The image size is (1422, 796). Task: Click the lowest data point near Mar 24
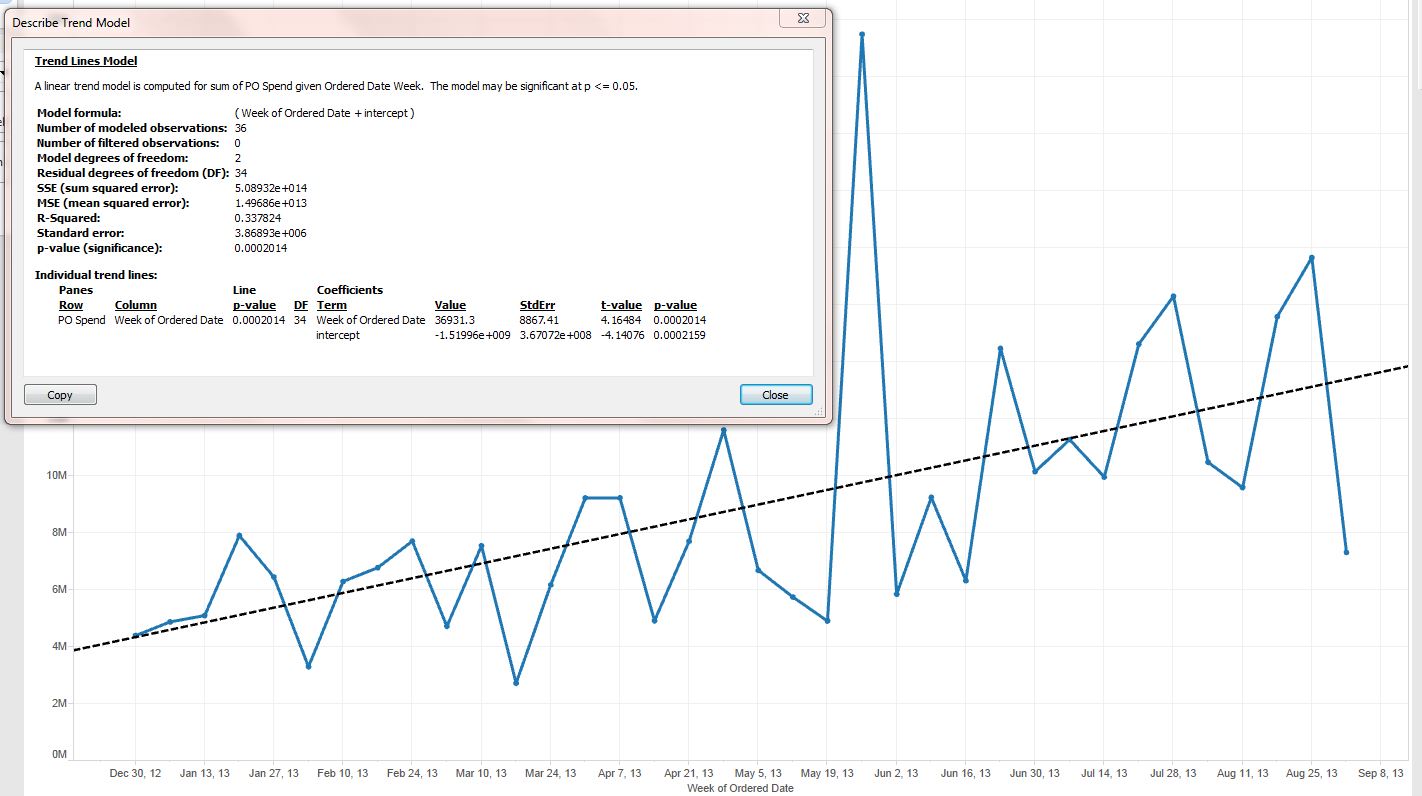(513, 682)
